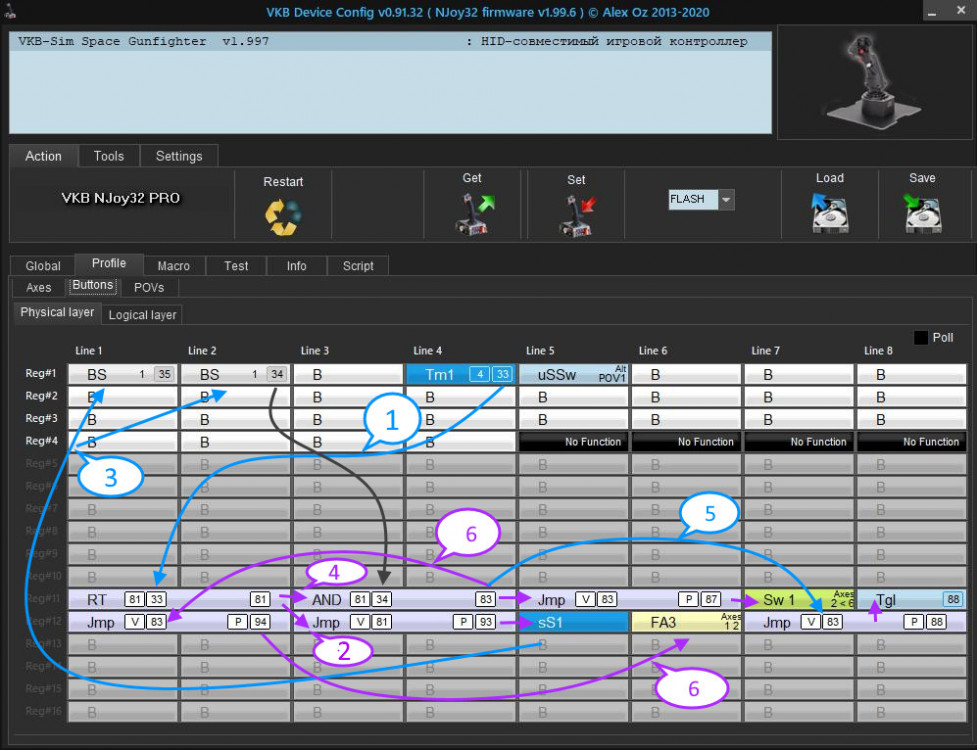Click the Set joystick icon
This screenshot has height=750, width=977.
(576, 216)
